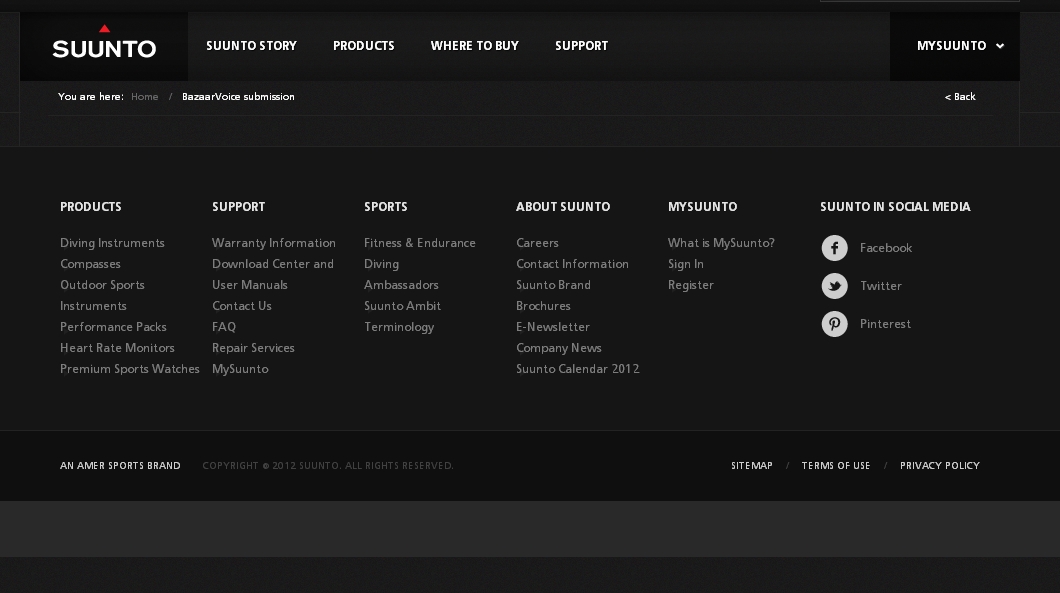This screenshot has width=1060, height=593.
Task: Open the Products menu in header
Action: [364, 46]
